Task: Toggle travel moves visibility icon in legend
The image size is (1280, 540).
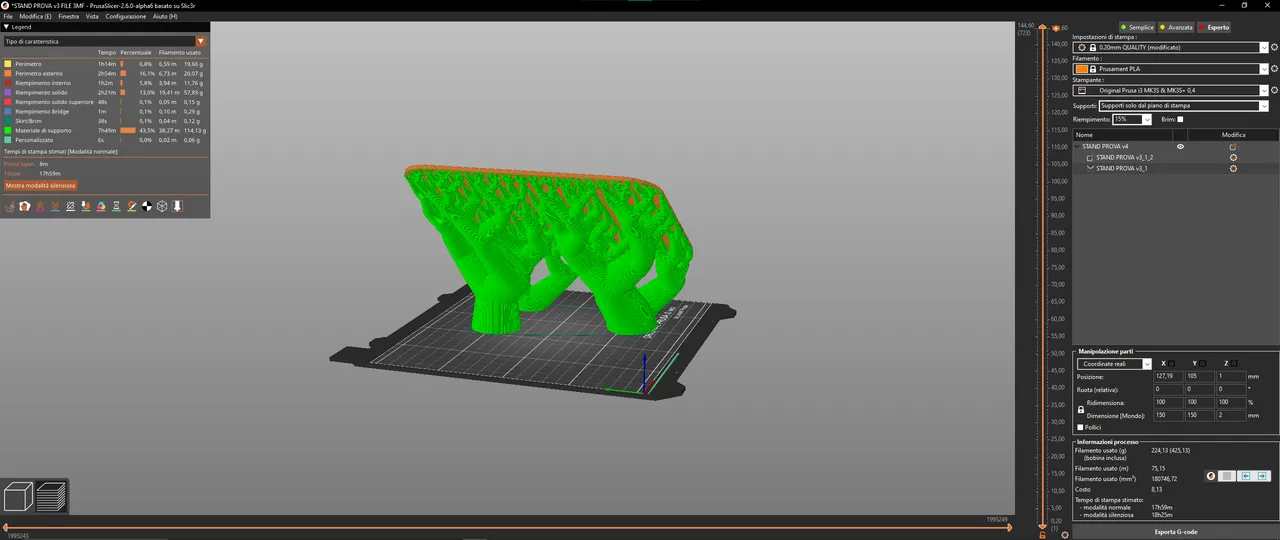Action: (10, 206)
